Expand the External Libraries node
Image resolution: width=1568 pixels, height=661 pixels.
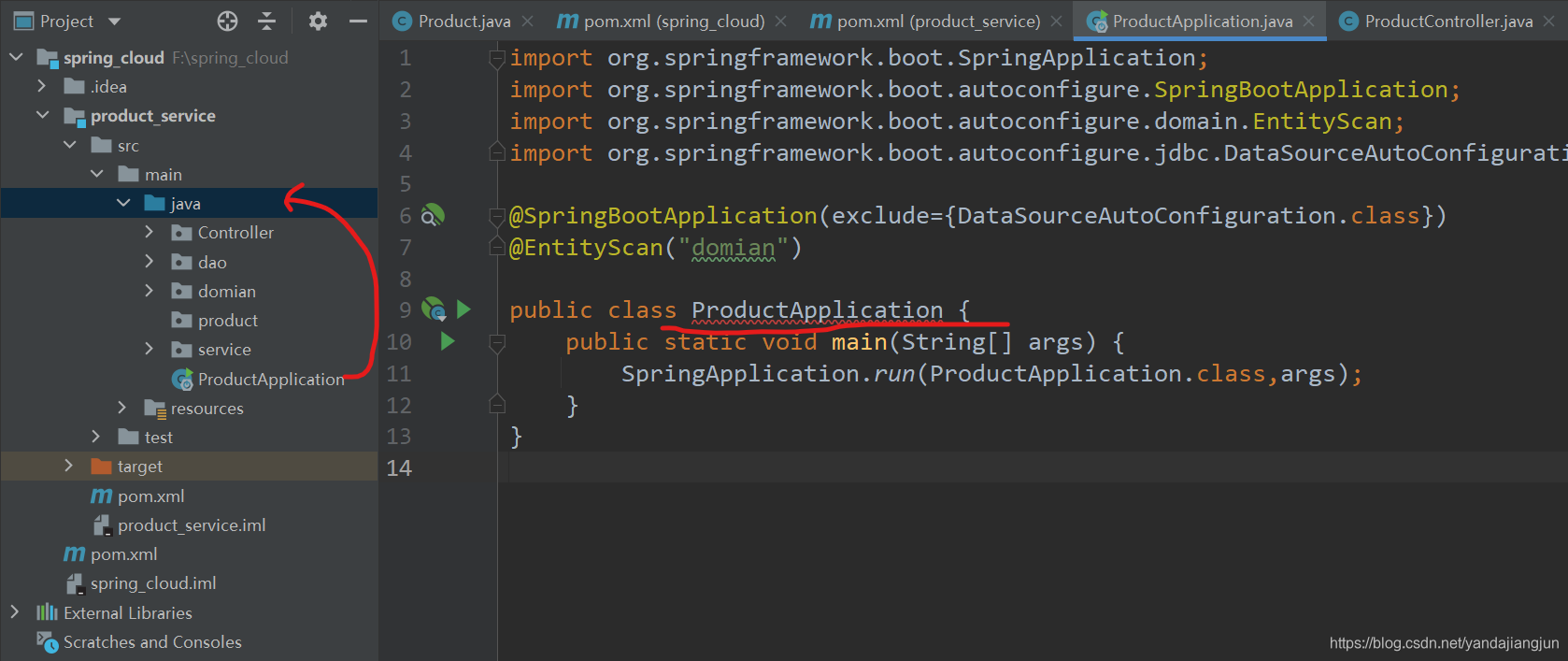(15, 613)
